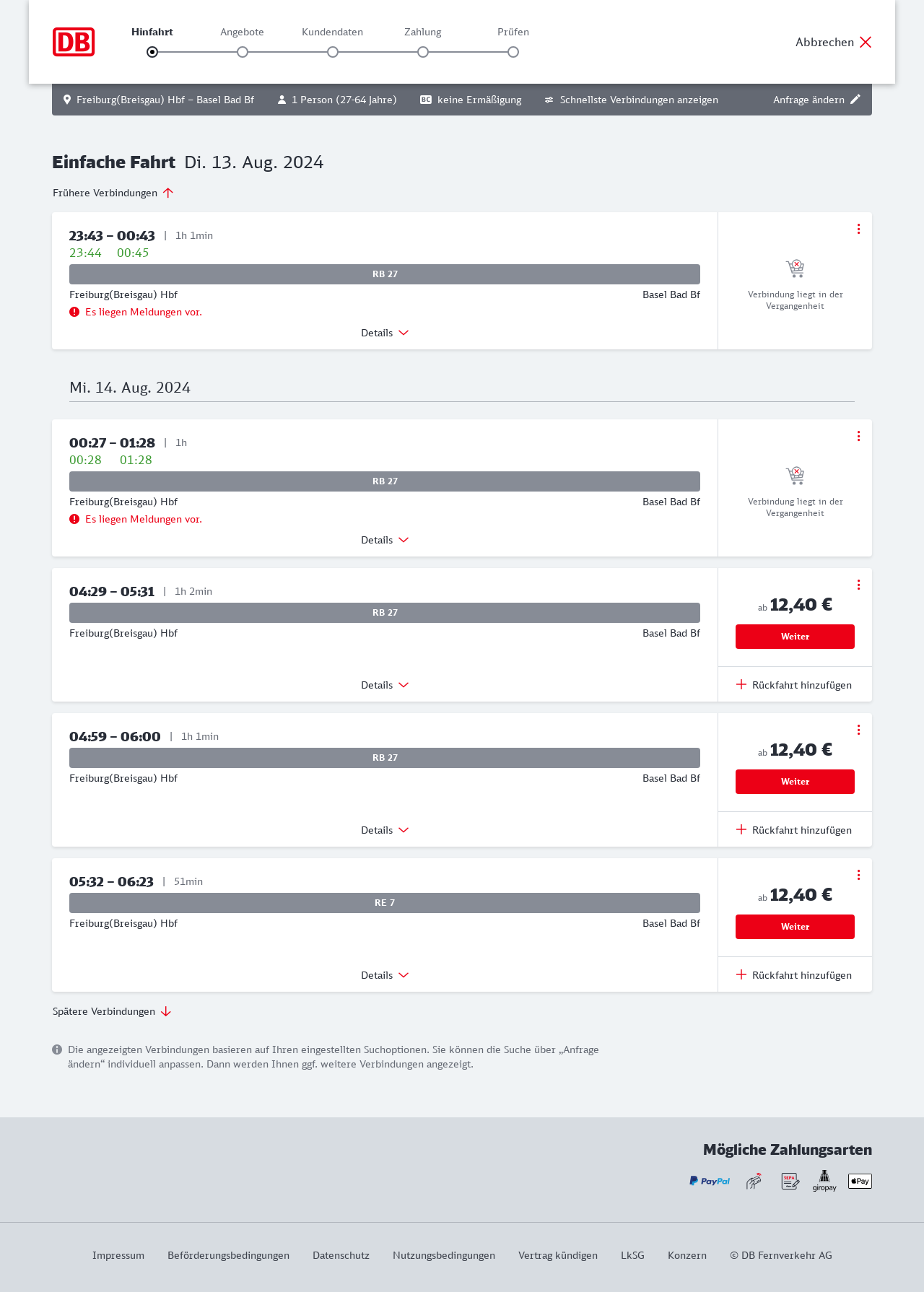Open Datenschutz footer link
The width and height of the screenshot is (924, 1292).
coord(341,1255)
